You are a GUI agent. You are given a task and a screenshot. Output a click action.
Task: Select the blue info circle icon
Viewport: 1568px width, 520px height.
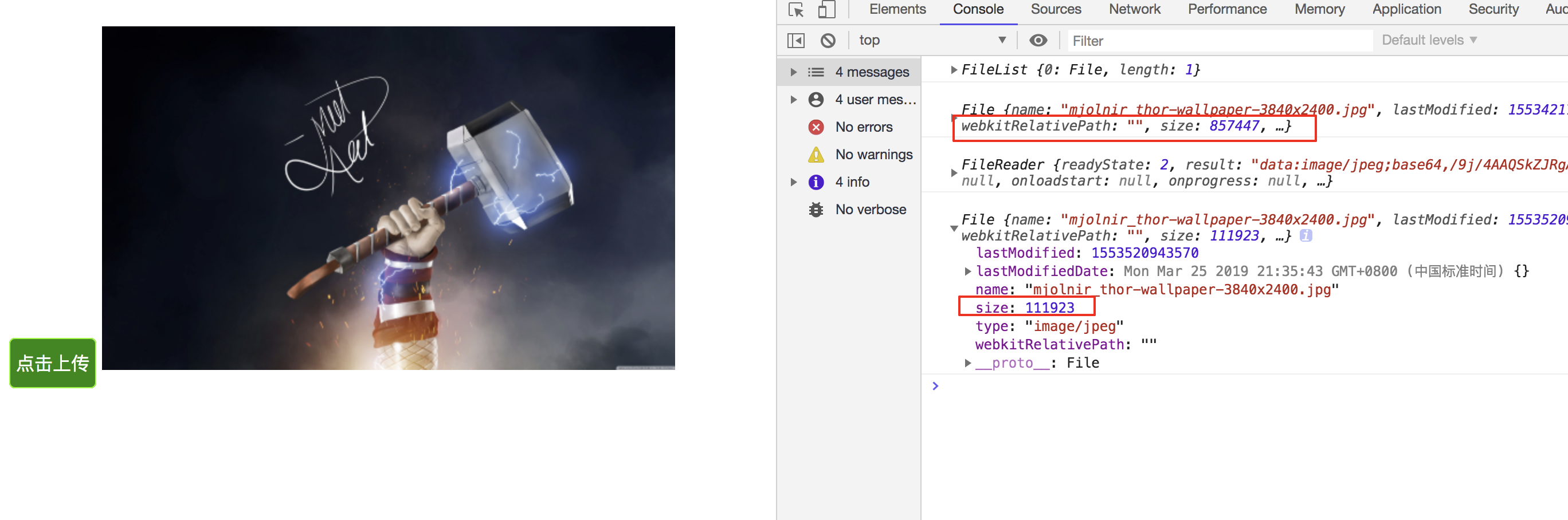pos(816,182)
